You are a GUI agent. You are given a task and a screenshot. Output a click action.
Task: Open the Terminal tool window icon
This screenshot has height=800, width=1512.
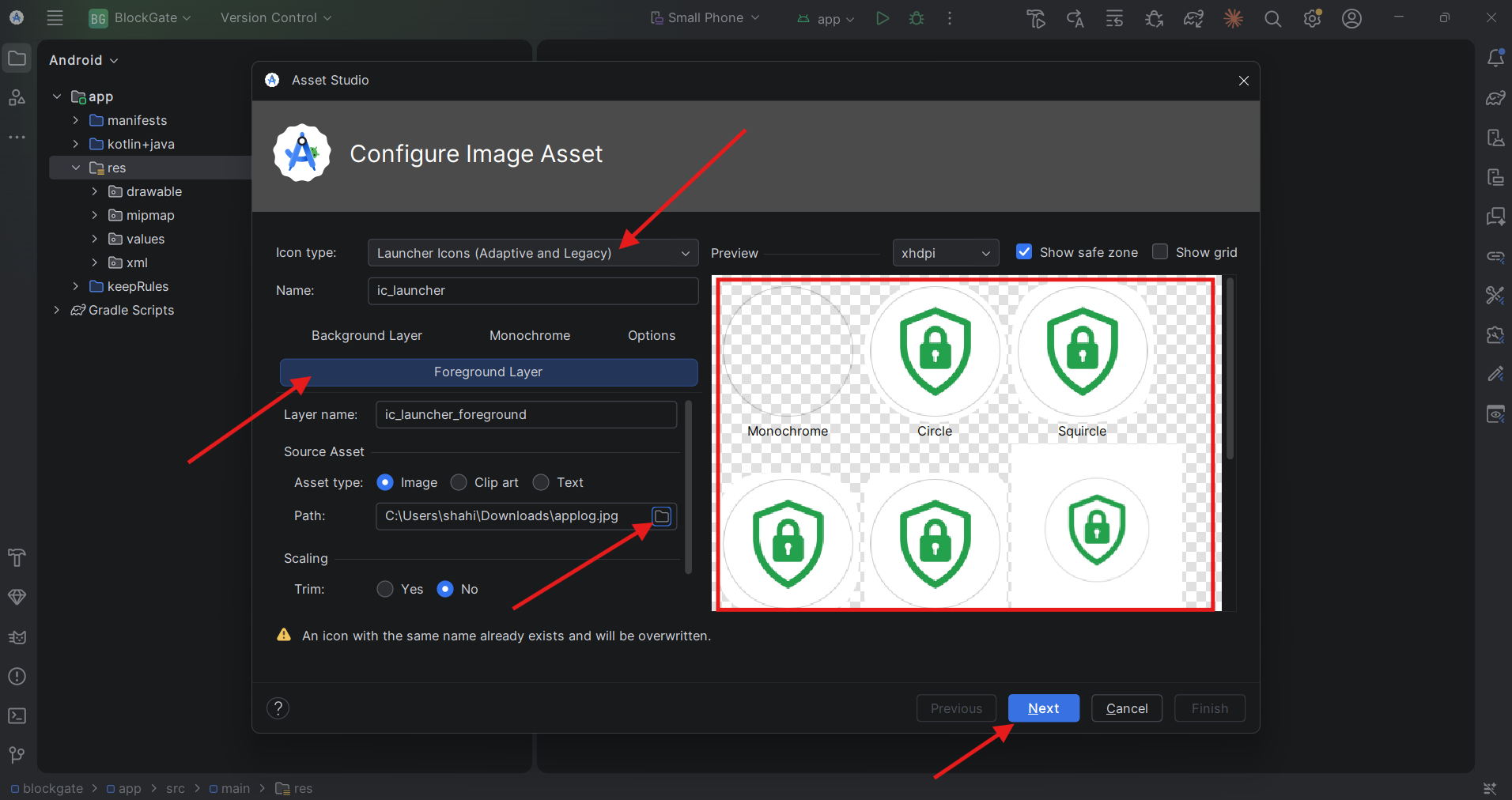point(17,716)
